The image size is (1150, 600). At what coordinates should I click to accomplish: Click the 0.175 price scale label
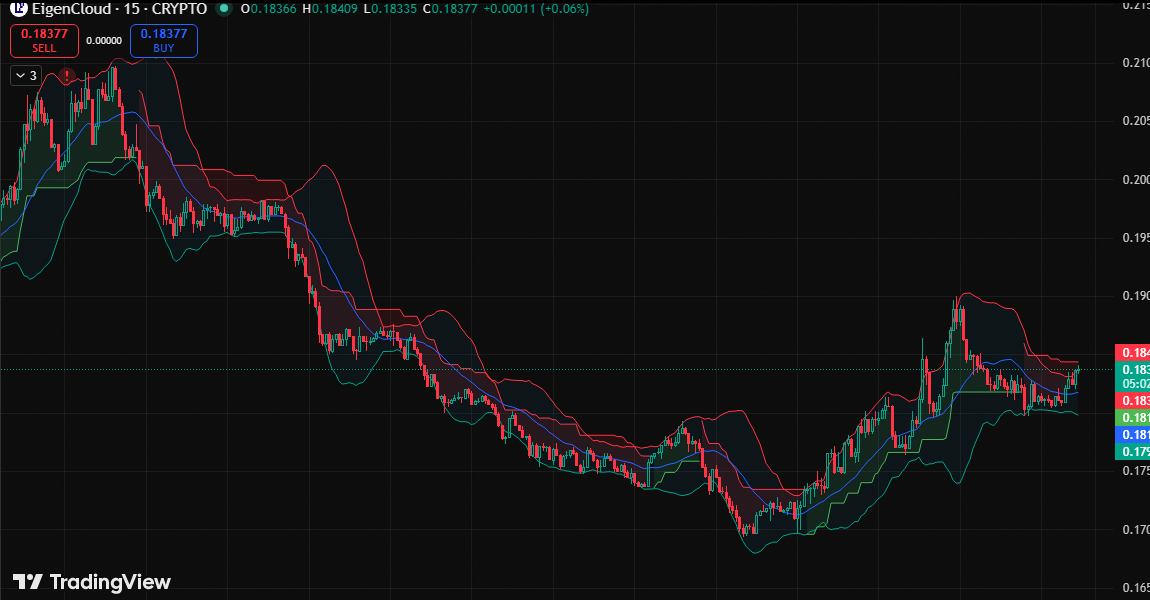[1135, 471]
